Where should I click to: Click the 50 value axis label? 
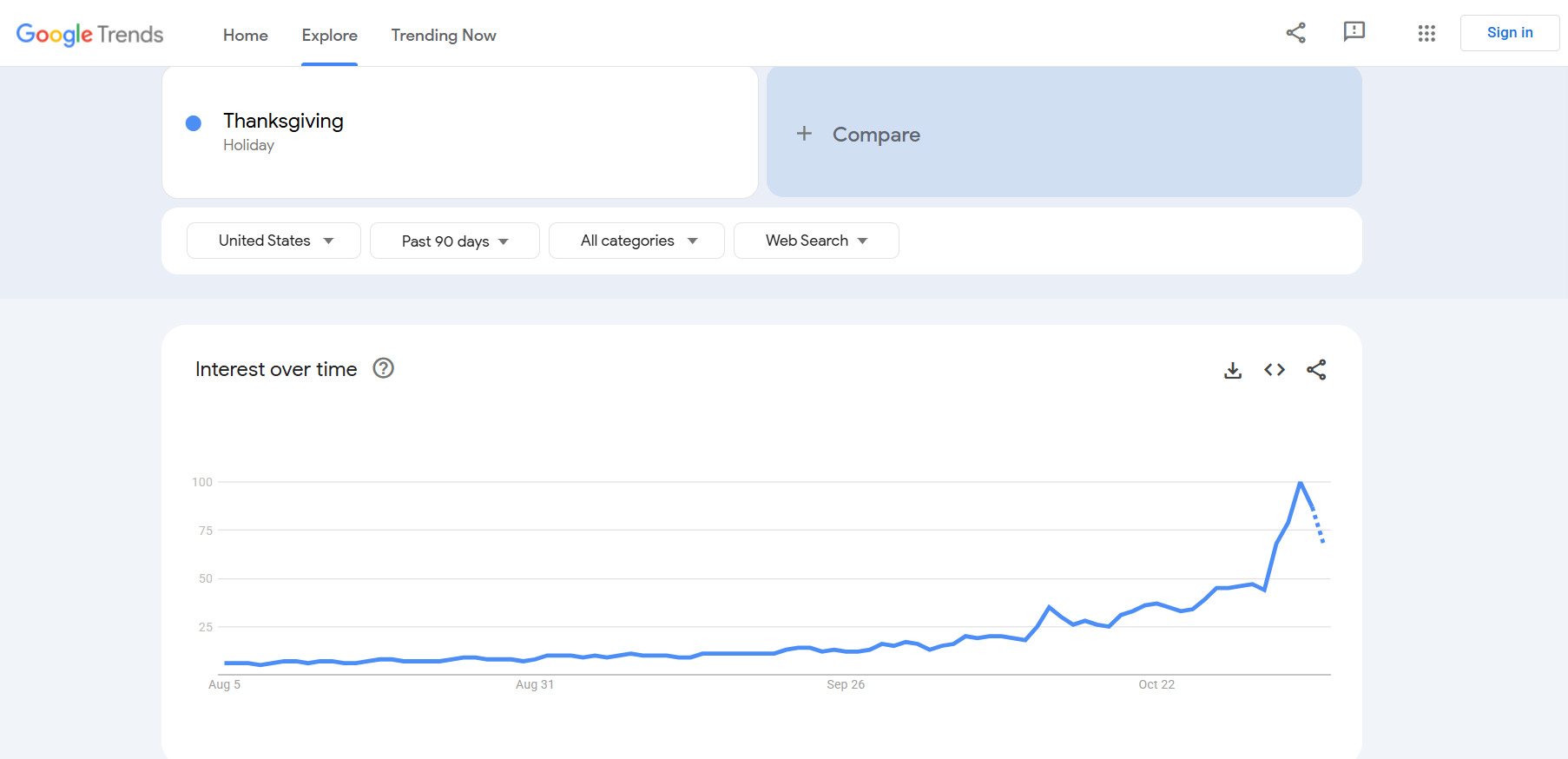tap(206, 578)
